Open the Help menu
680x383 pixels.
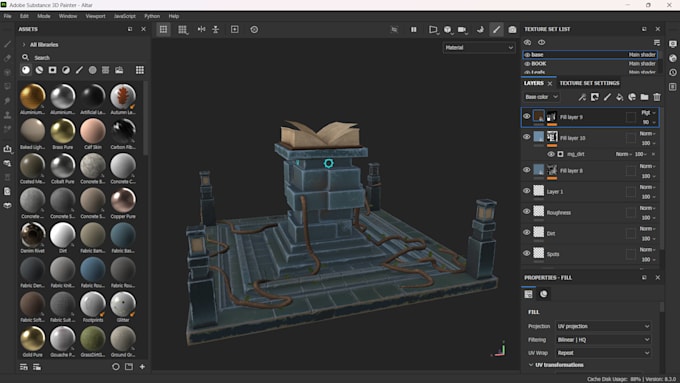174,16
